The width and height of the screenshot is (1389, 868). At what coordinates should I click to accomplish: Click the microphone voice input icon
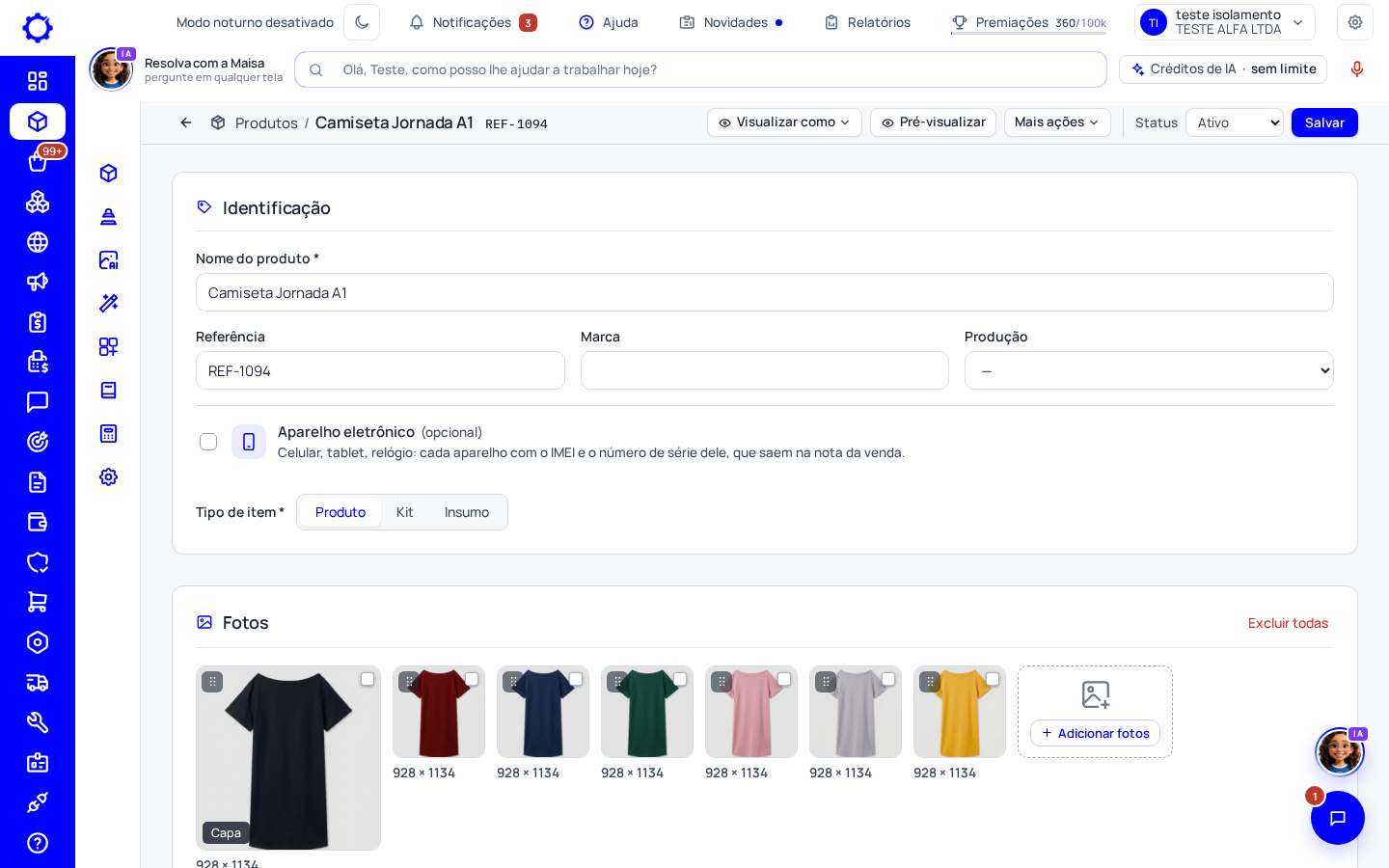pyautogui.click(x=1357, y=69)
